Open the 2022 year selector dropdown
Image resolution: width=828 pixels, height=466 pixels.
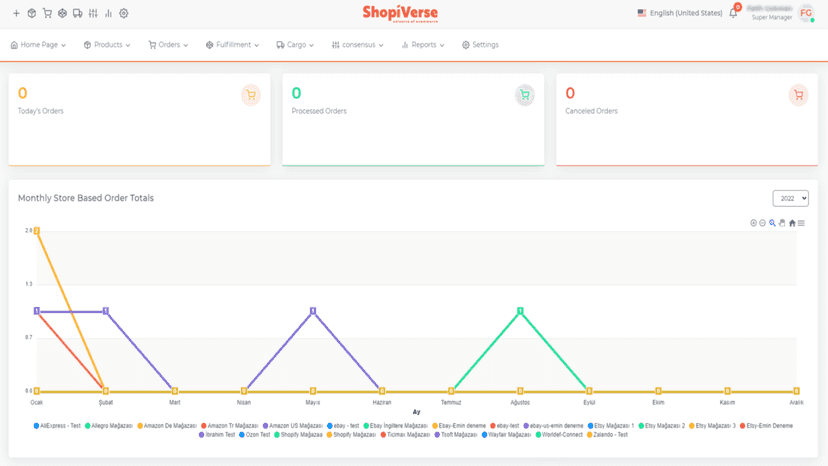[791, 198]
